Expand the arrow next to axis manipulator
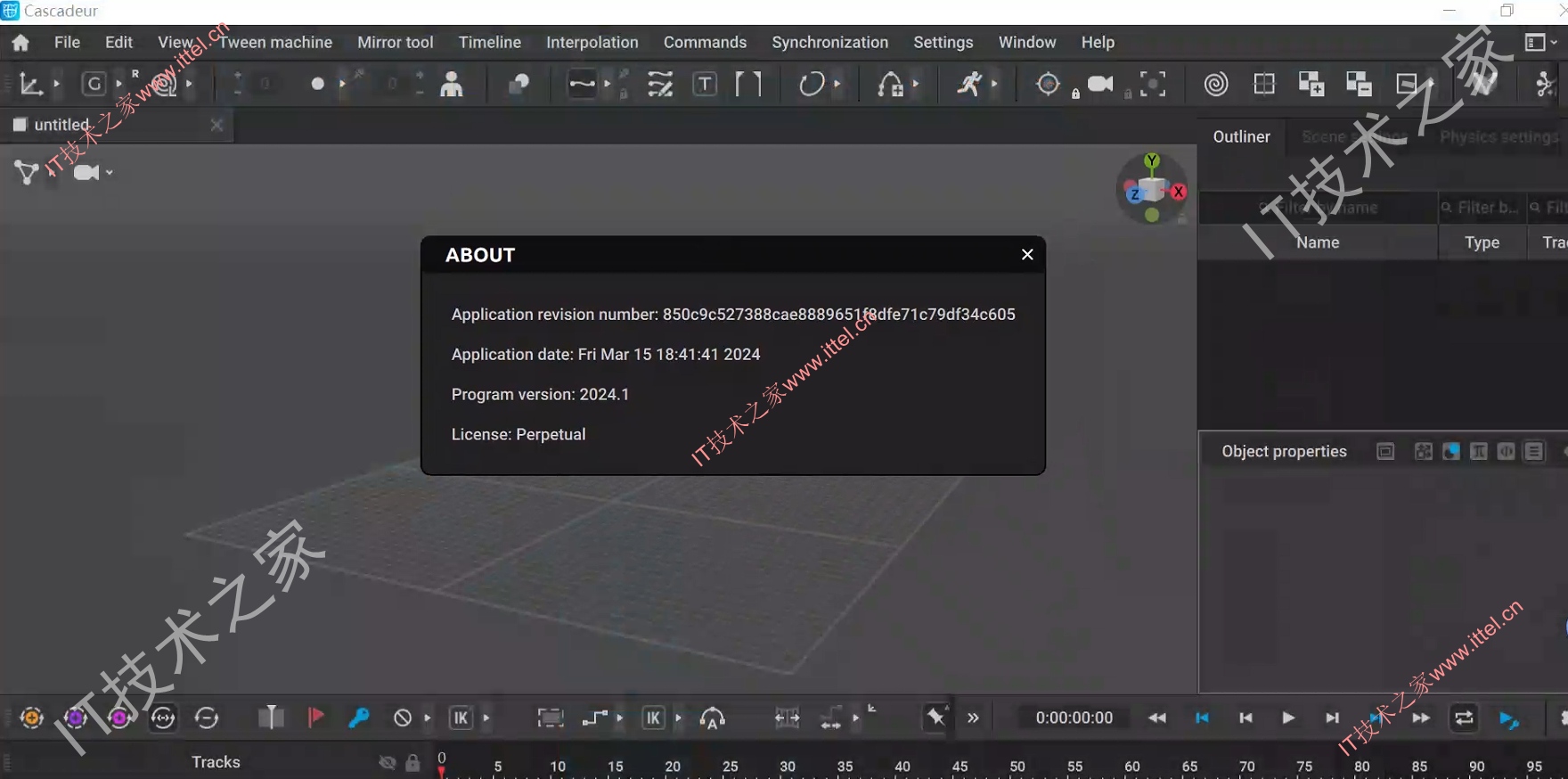 pyautogui.click(x=56, y=85)
